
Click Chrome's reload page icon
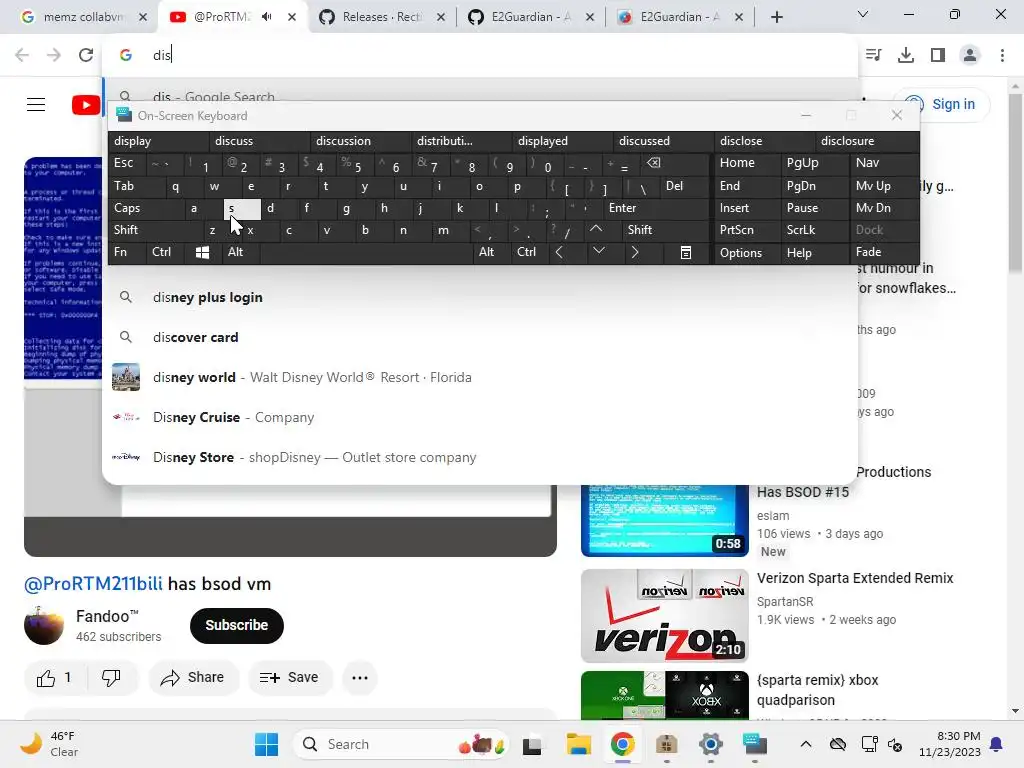coord(86,55)
